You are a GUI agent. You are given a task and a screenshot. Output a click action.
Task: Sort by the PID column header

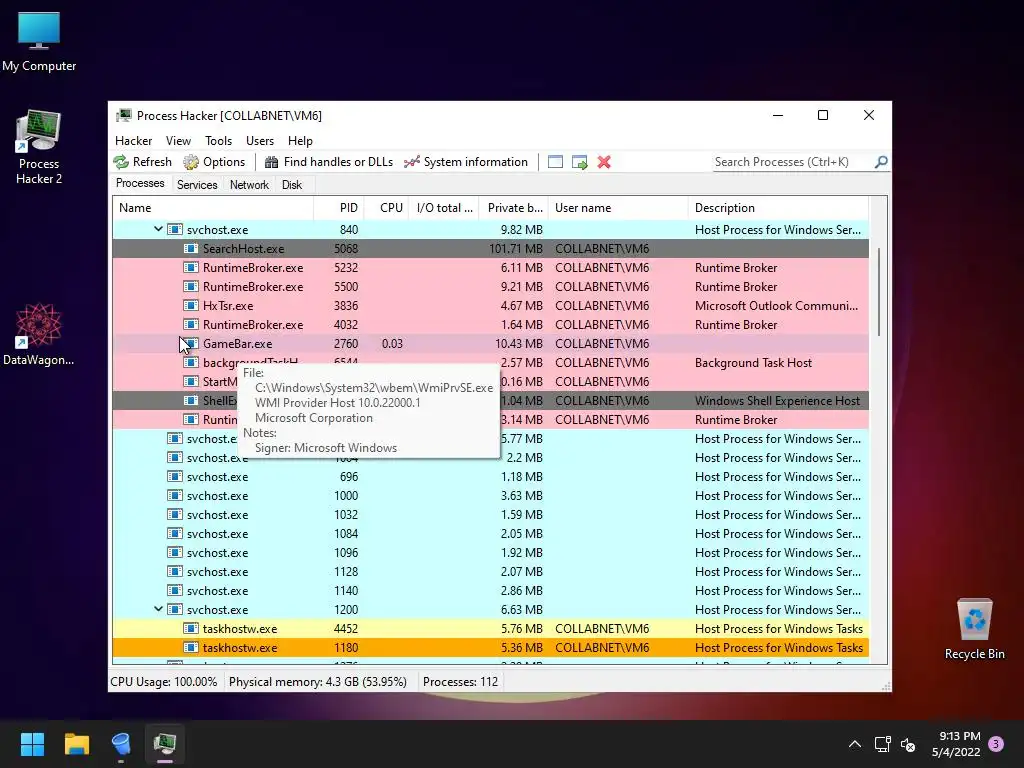[339, 208]
